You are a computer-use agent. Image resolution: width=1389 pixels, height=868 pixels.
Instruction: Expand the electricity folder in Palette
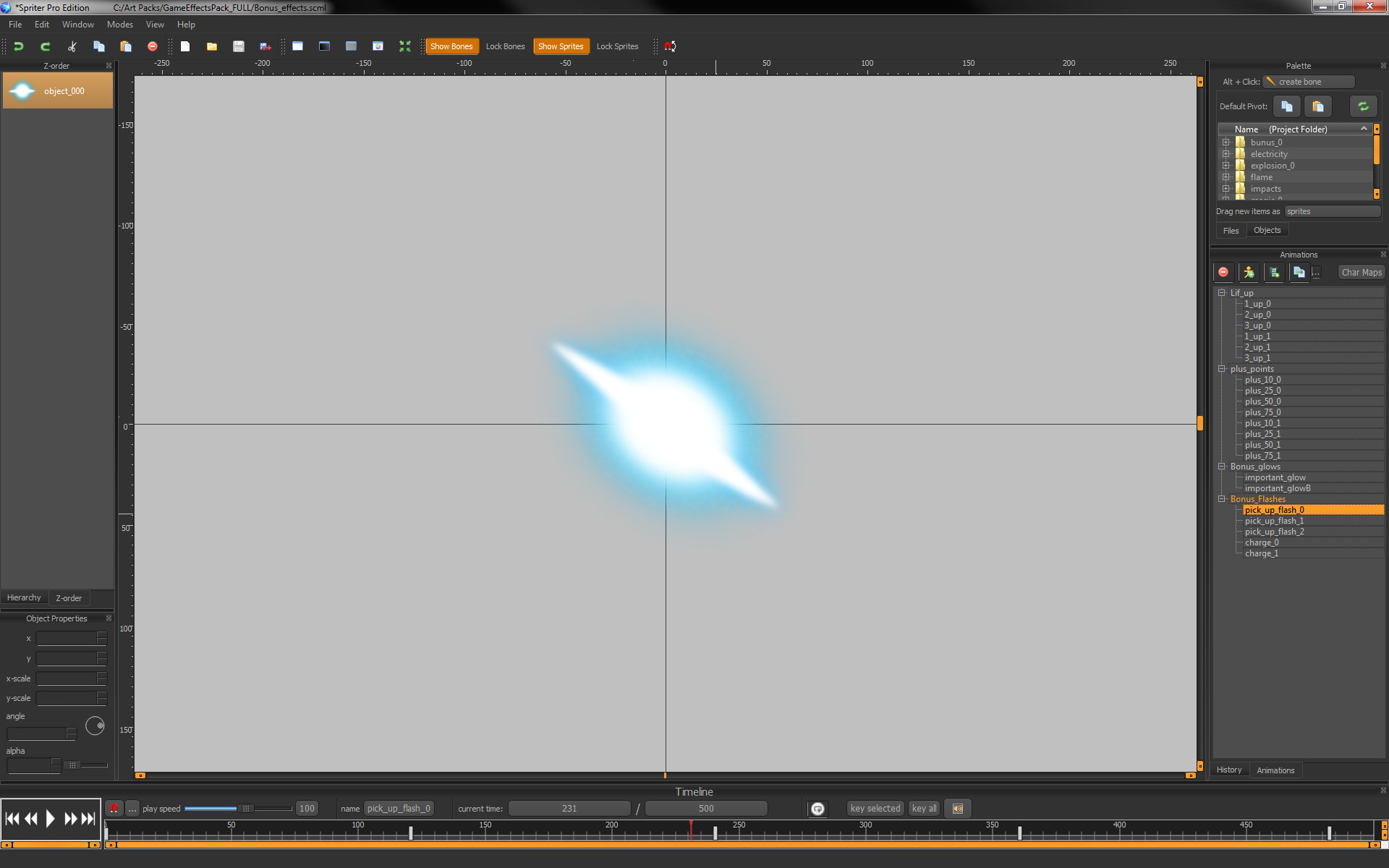pyautogui.click(x=1226, y=153)
